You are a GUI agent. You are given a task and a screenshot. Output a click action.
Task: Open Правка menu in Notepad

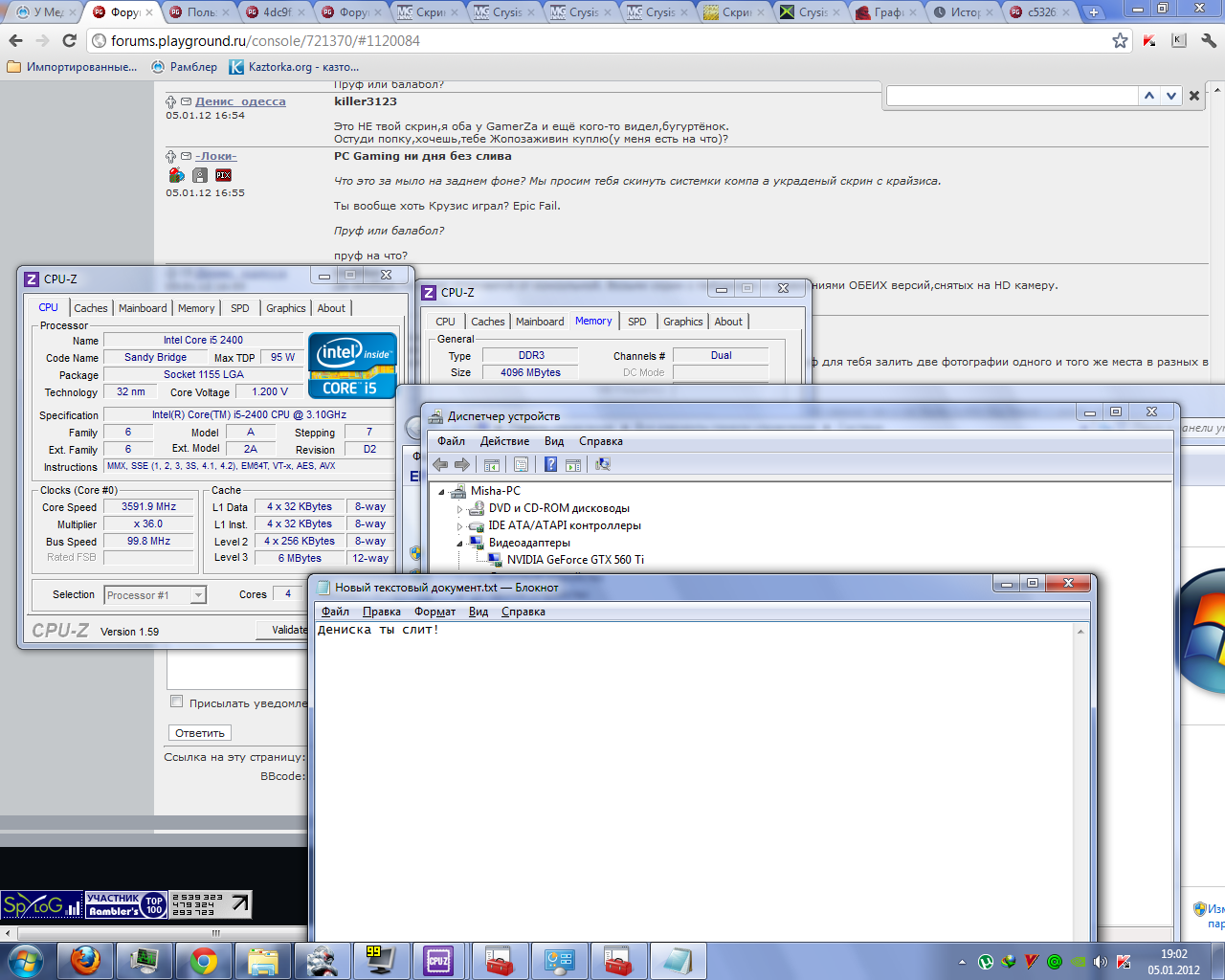click(382, 612)
